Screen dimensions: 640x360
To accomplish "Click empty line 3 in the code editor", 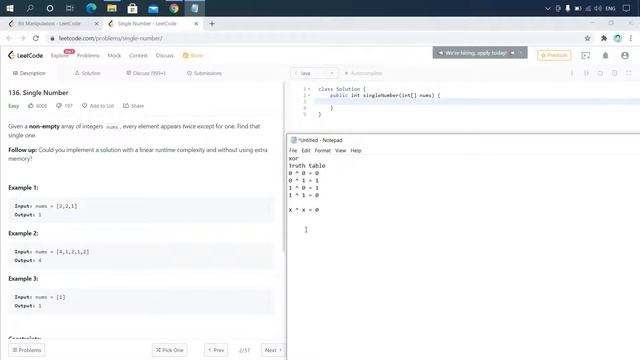I will pos(477,102).
